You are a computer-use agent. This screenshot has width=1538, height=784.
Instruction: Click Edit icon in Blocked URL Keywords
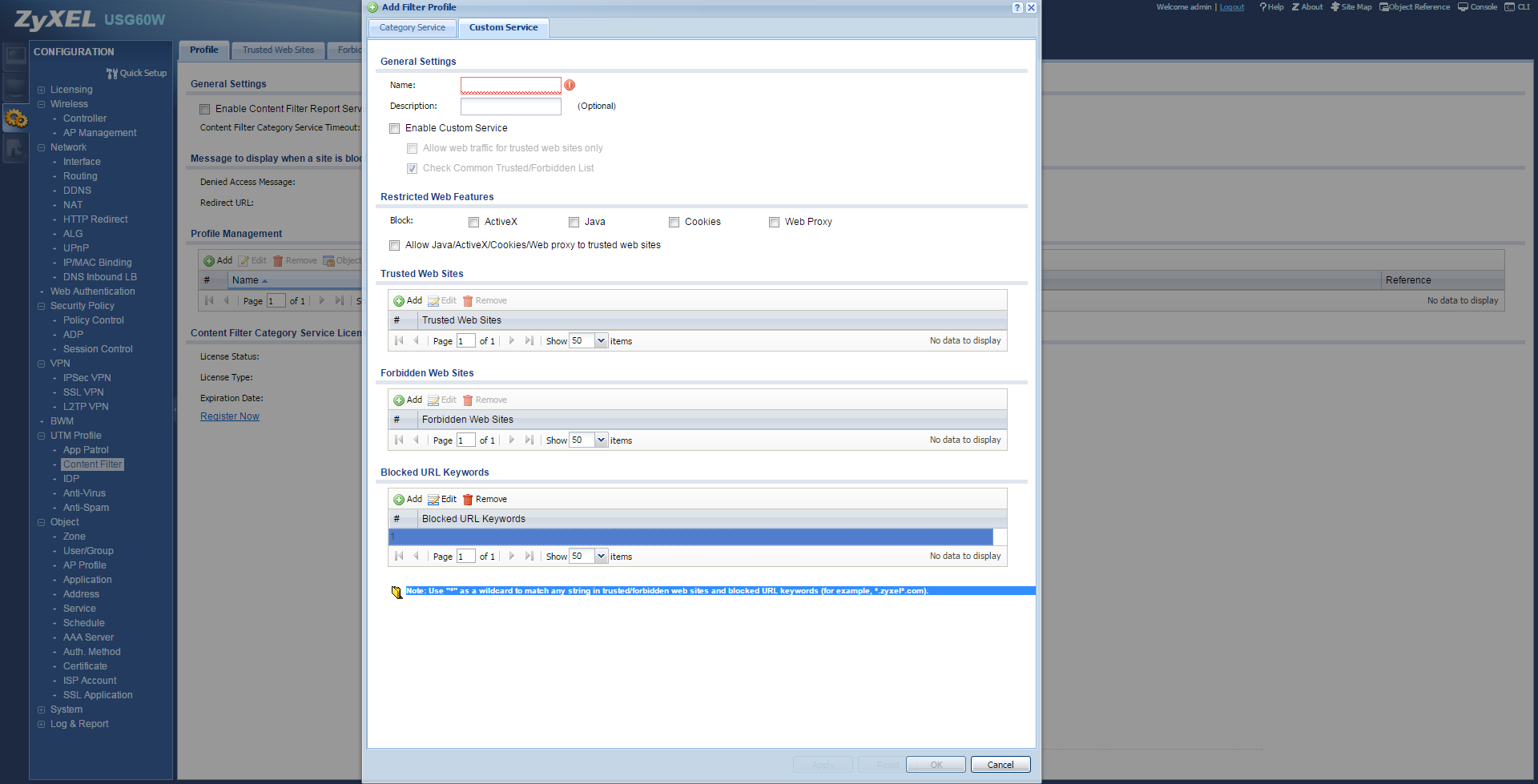[x=433, y=500]
